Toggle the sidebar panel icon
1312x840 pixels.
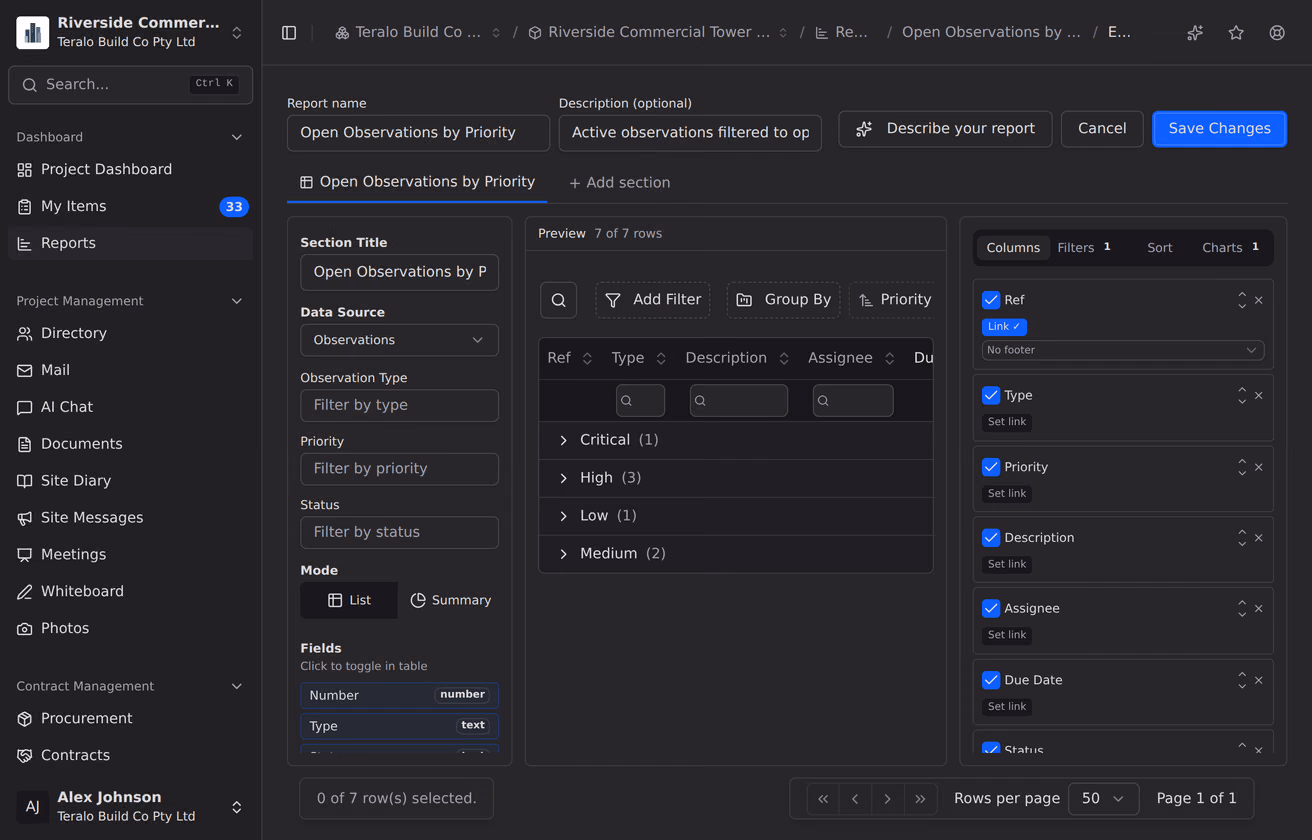[x=289, y=33]
